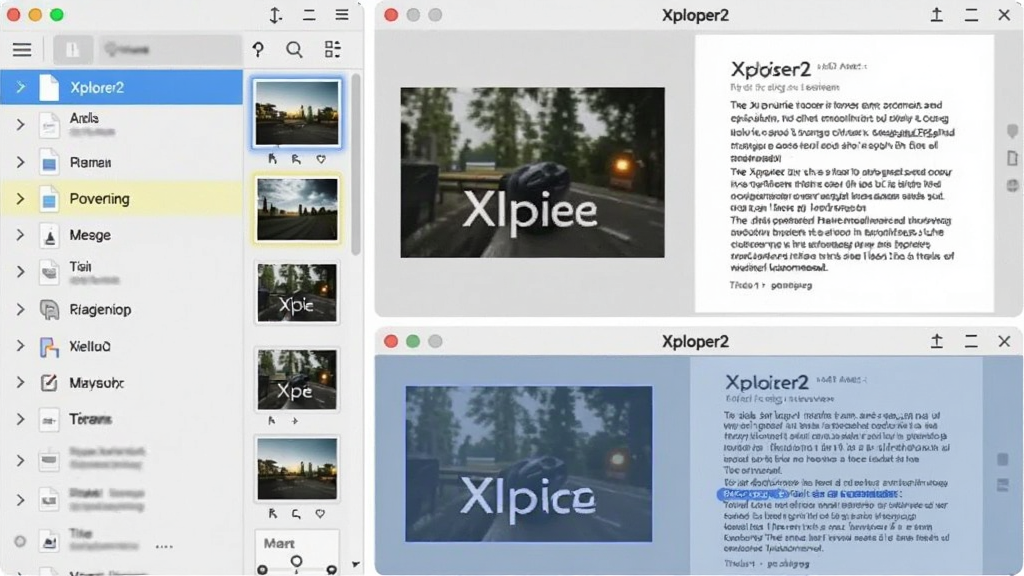This screenshot has width=1024, height=576.
Task: Click the heart icon under the bottom sunset thumbnail
Action: point(320,514)
